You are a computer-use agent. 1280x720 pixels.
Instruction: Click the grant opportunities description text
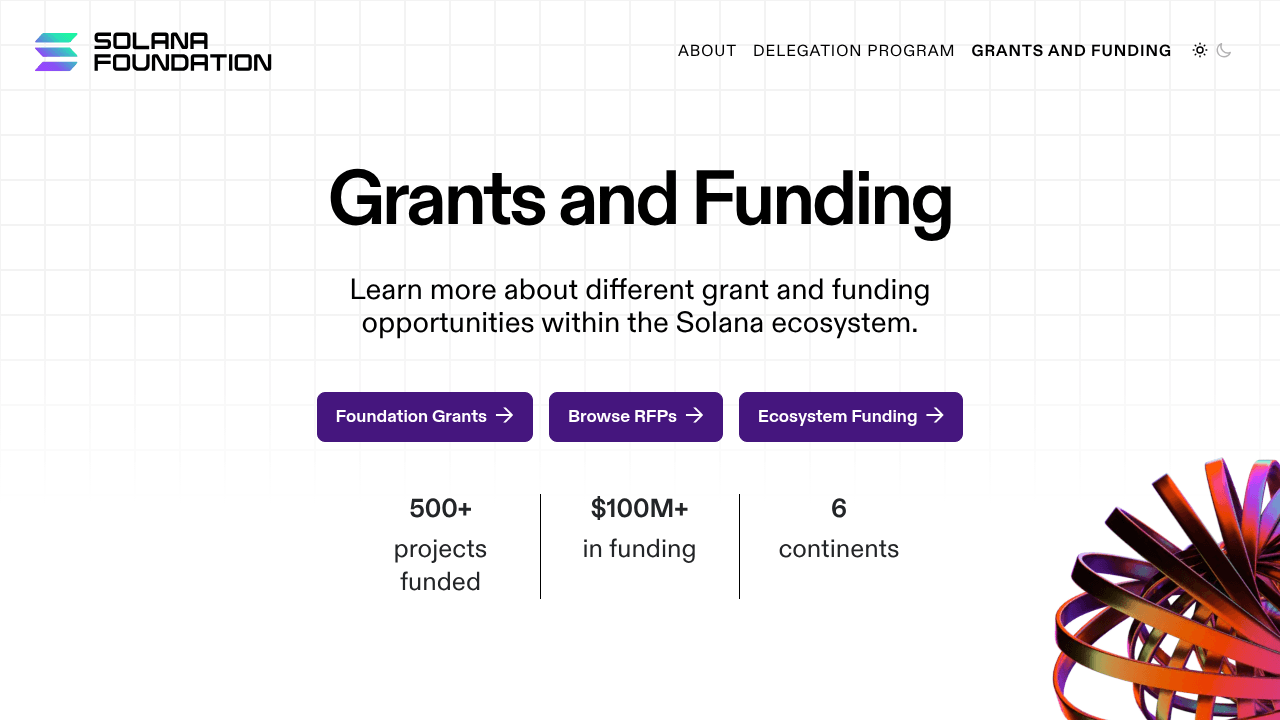(640, 306)
